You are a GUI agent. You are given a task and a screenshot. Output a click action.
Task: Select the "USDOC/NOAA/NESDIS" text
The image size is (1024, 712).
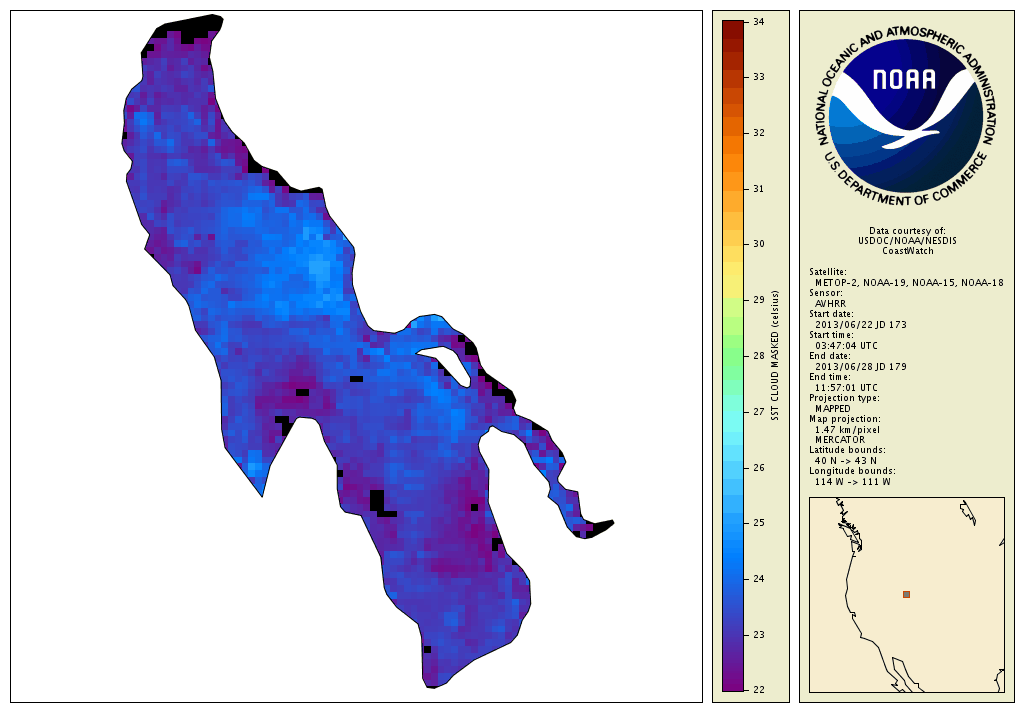[x=907, y=241]
